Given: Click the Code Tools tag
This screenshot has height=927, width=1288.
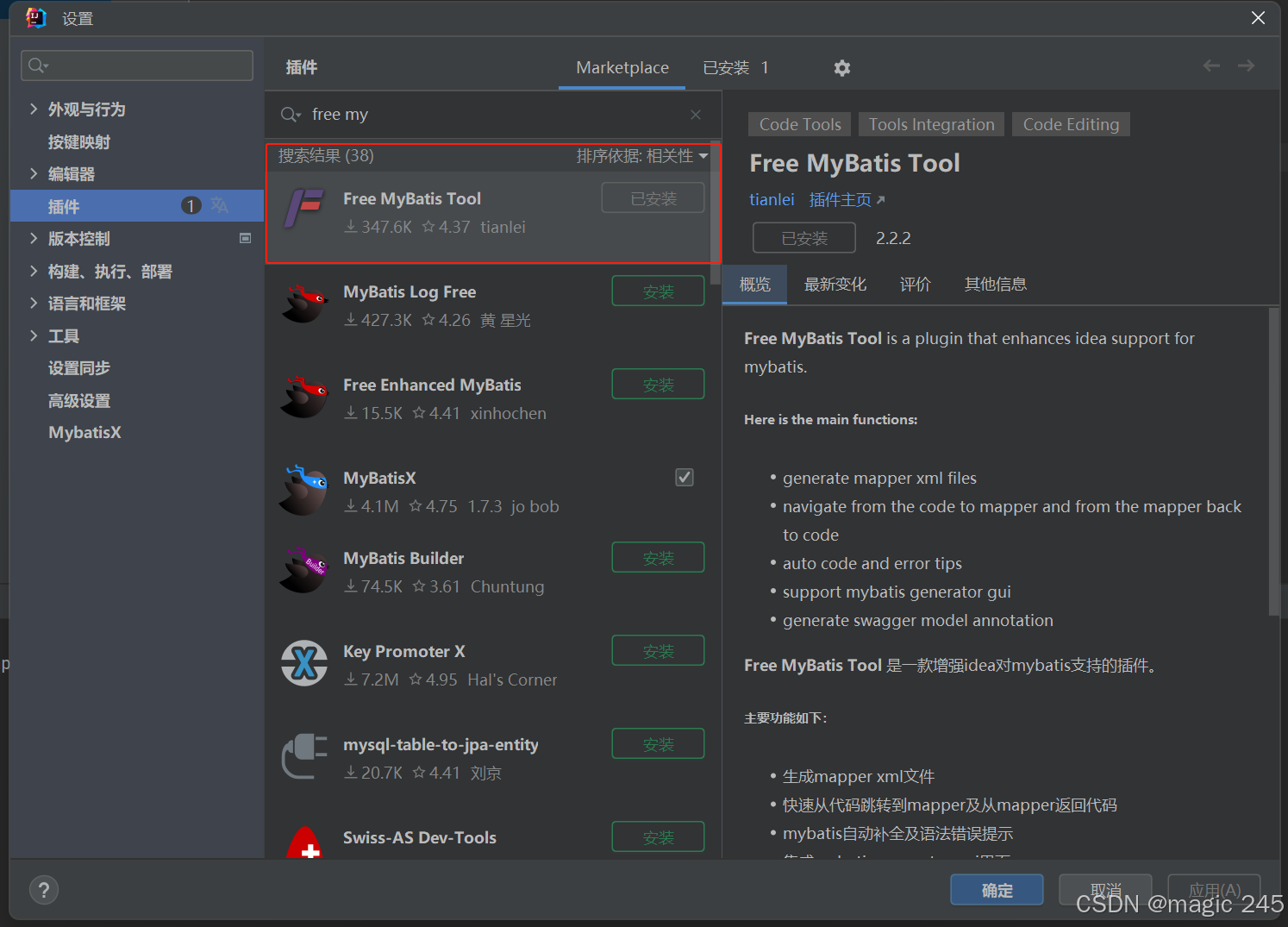Looking at the screenshot, I should (x=800, y=124).
